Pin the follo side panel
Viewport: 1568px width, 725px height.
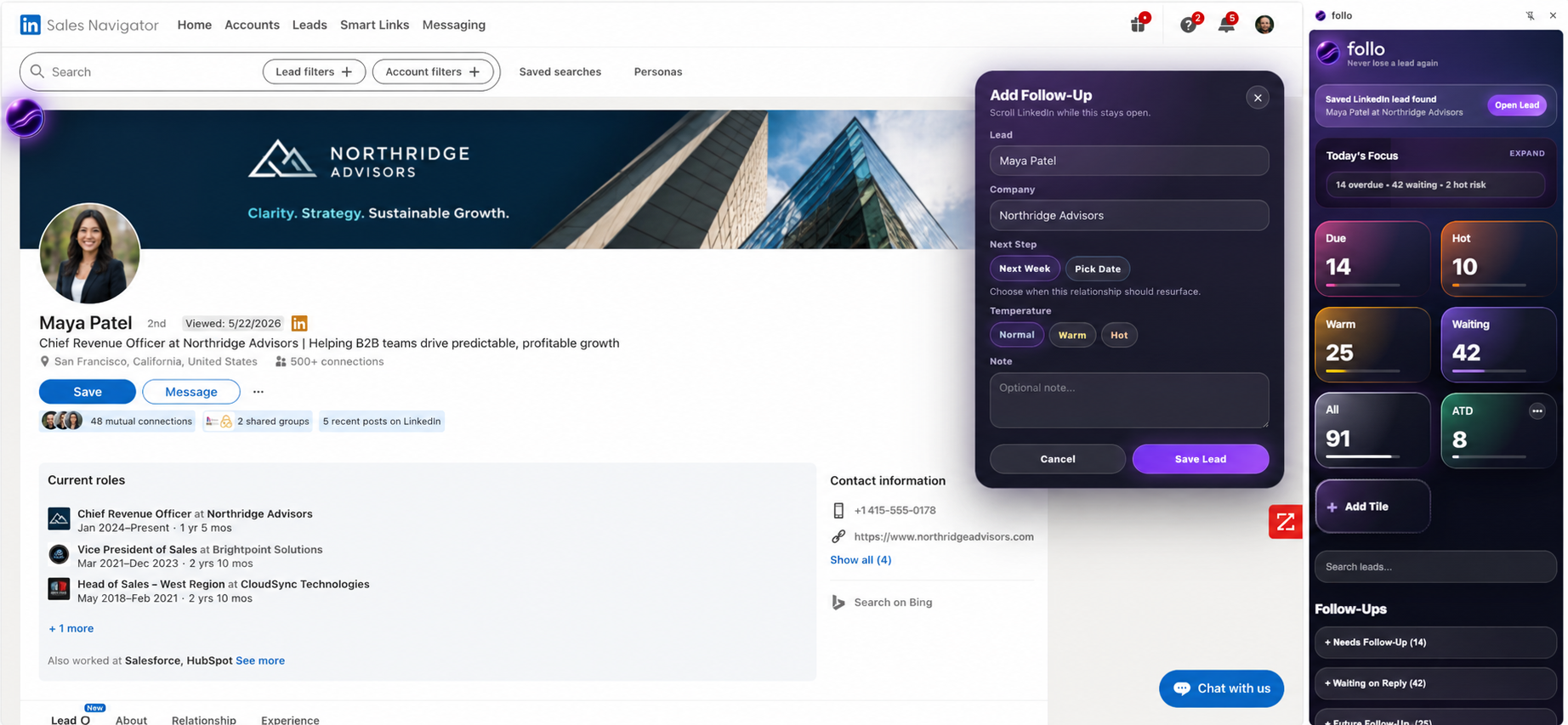(1530, 15)
